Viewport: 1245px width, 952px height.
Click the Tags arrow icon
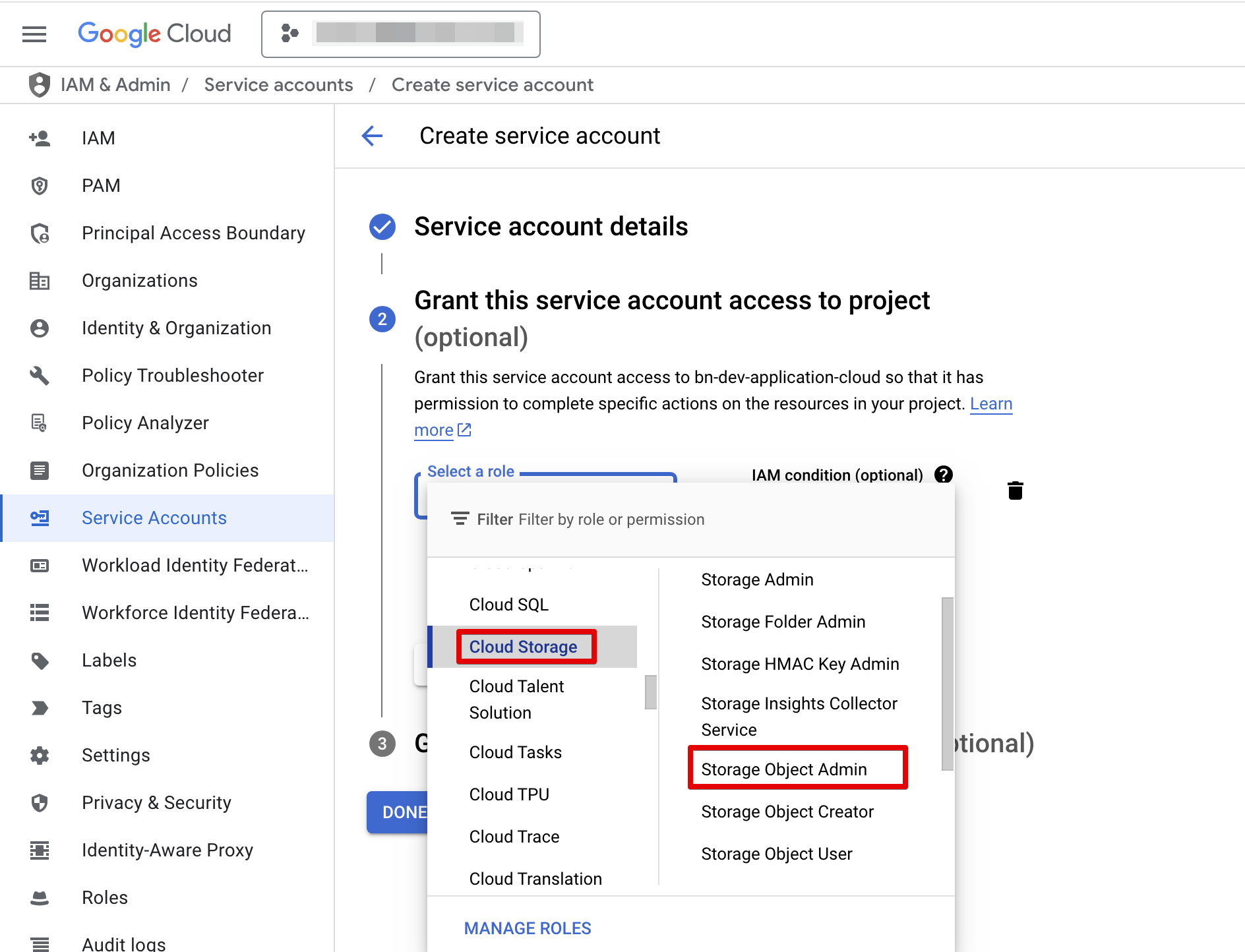click(x=40, y=707)
